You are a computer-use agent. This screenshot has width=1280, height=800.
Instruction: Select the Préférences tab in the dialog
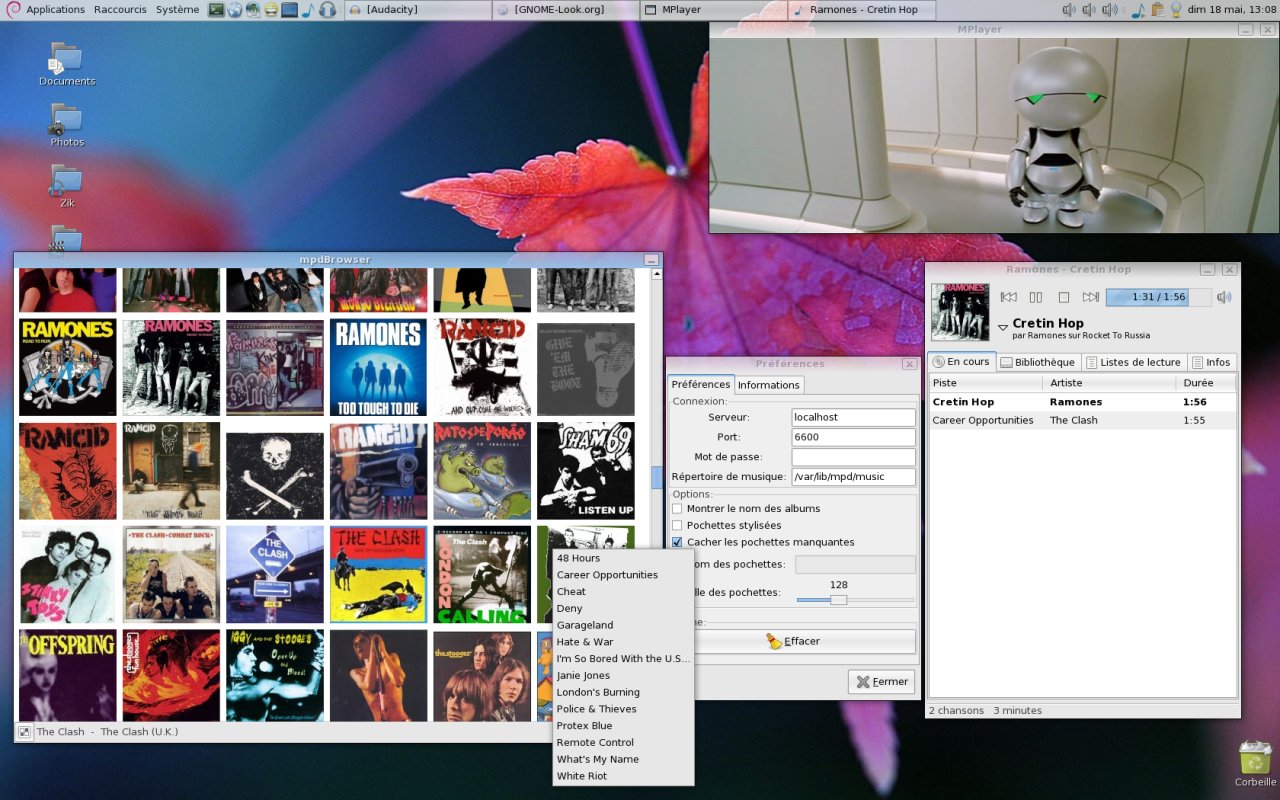click(701, 384)
